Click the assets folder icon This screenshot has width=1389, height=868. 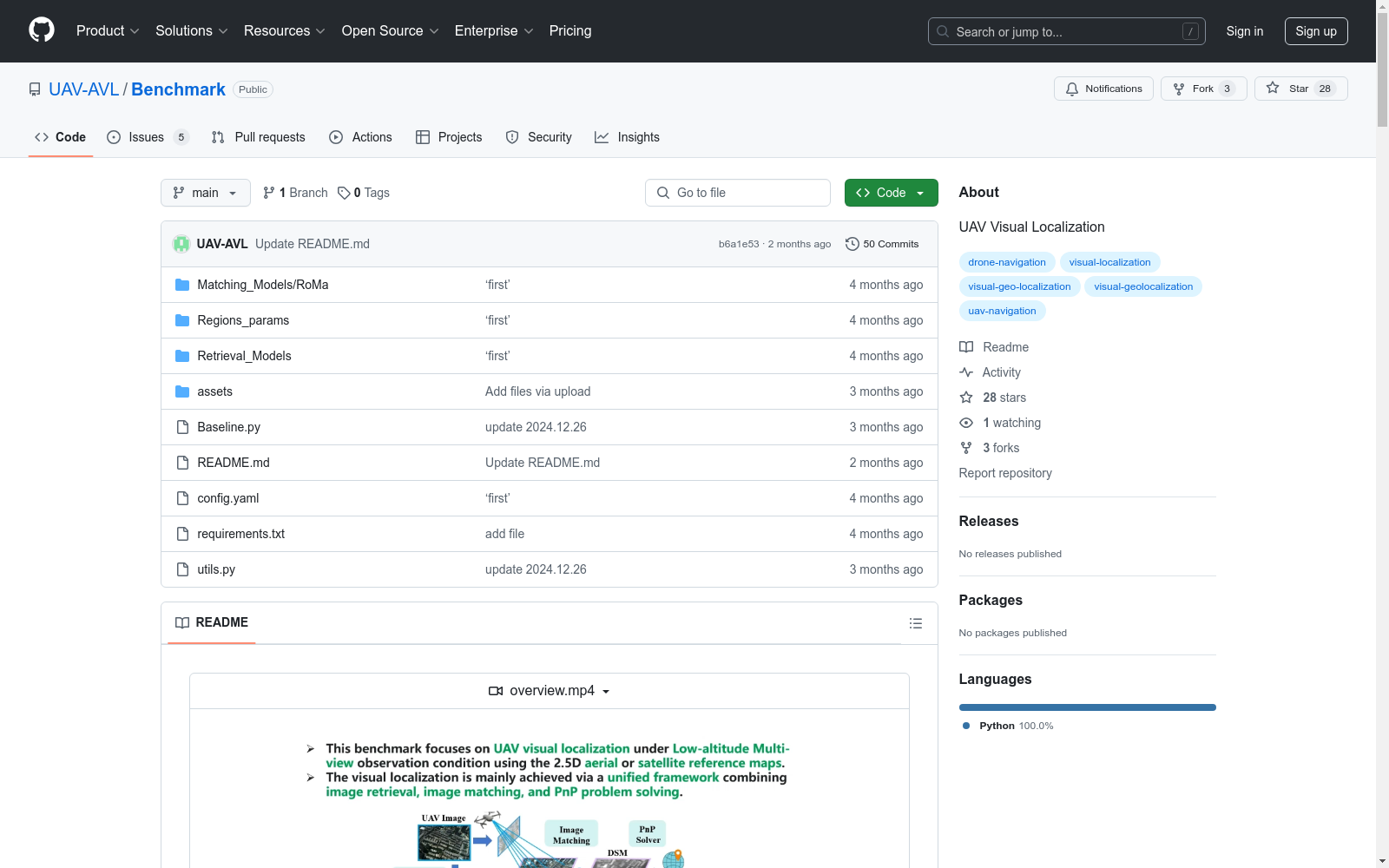click(182, 391)
